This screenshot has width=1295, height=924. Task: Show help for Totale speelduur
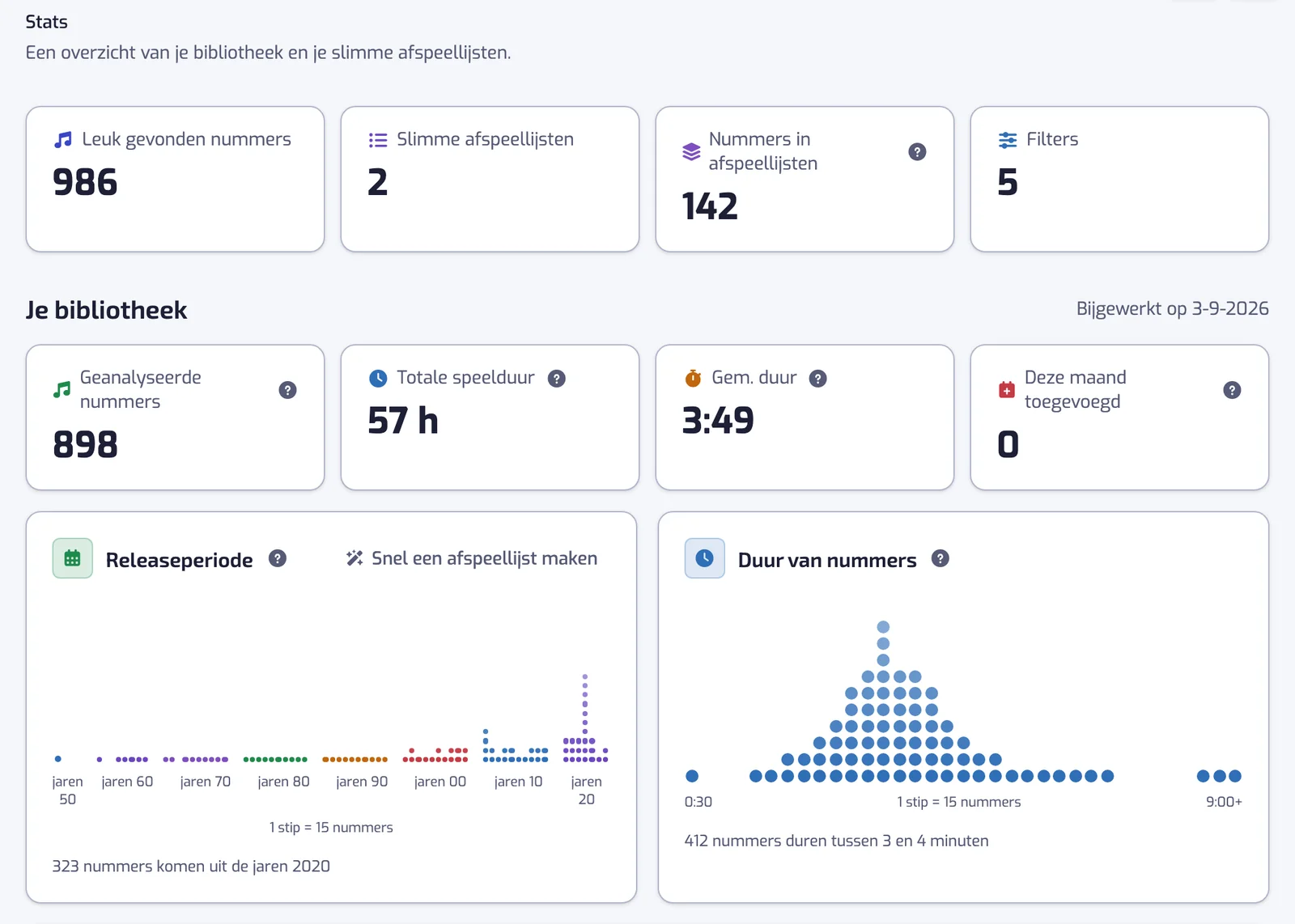tap(557, 378)
